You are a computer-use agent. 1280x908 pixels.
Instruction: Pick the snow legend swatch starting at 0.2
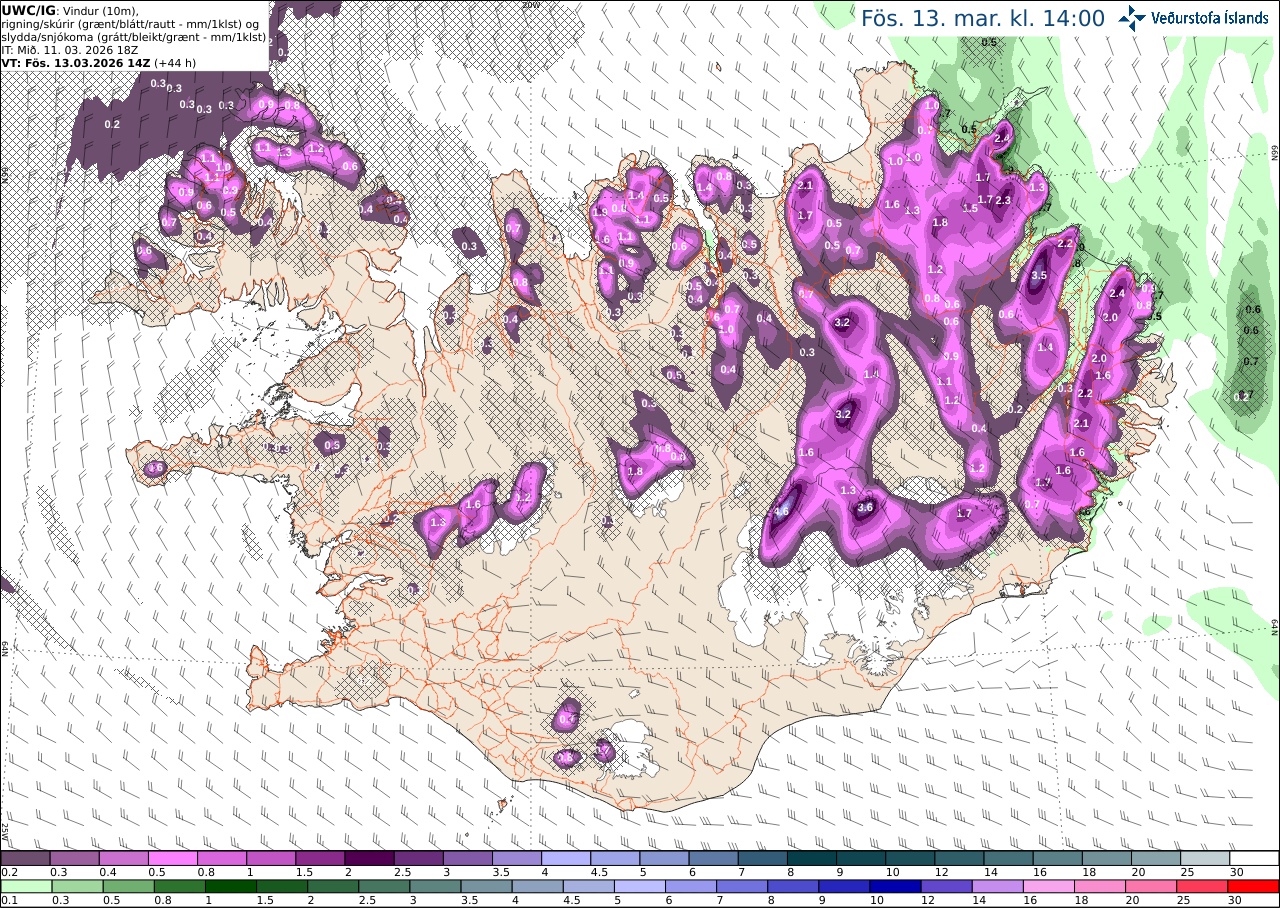point(25,858)
